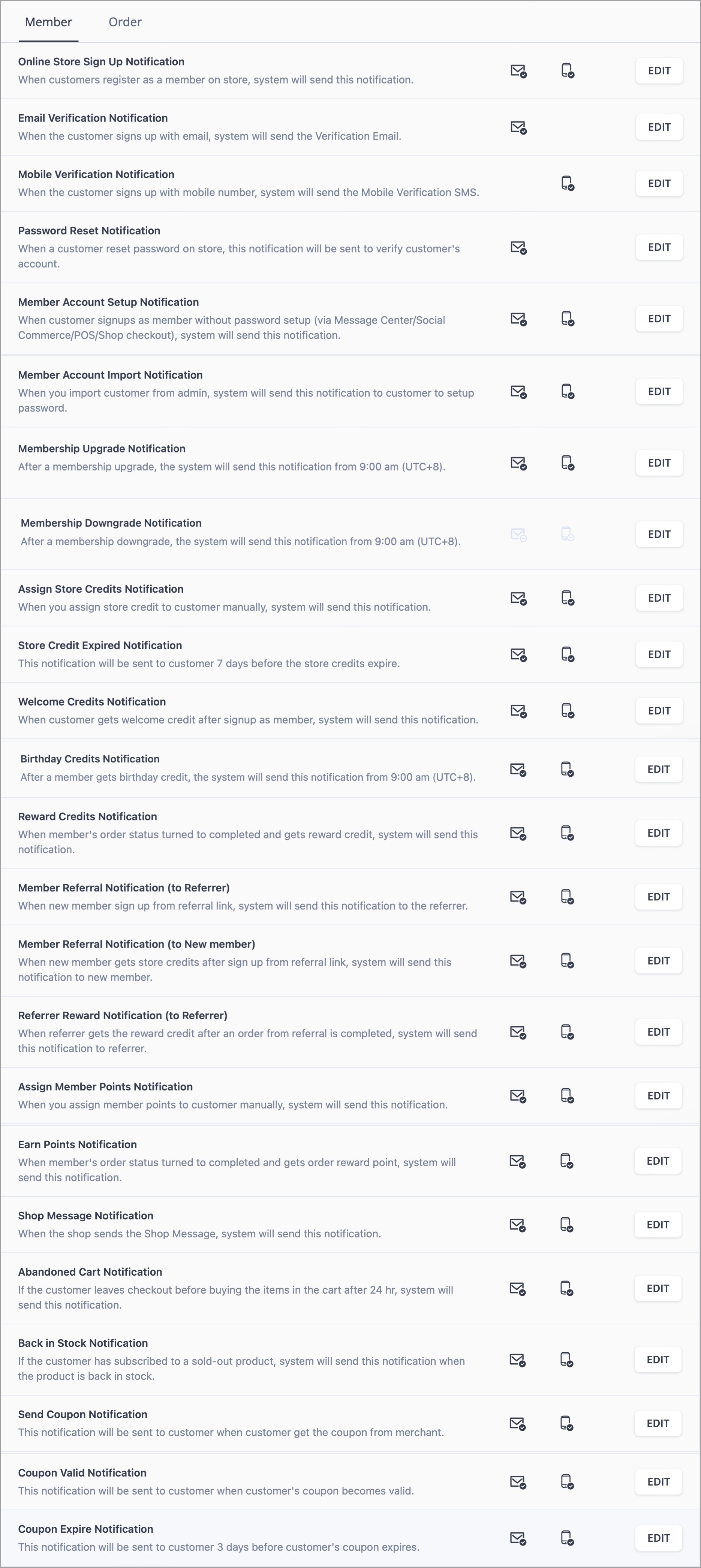
Task: Click SMS icon for Member Account Import Notification
Action: tap(568, 391)
